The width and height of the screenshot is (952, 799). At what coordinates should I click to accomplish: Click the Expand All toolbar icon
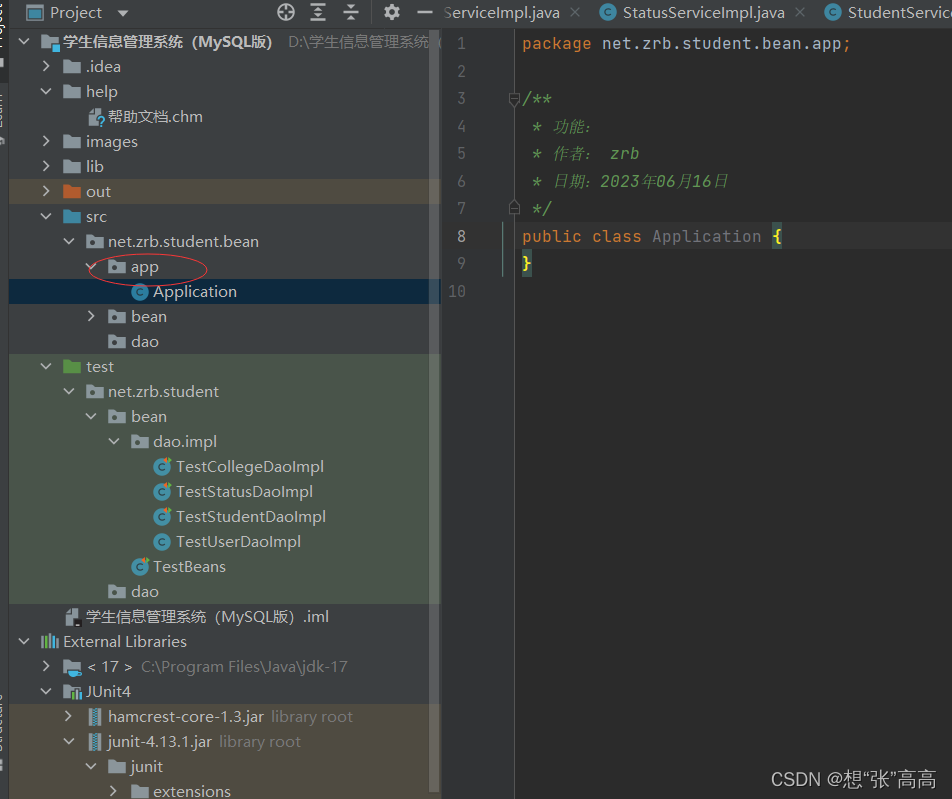coord(318,12)
